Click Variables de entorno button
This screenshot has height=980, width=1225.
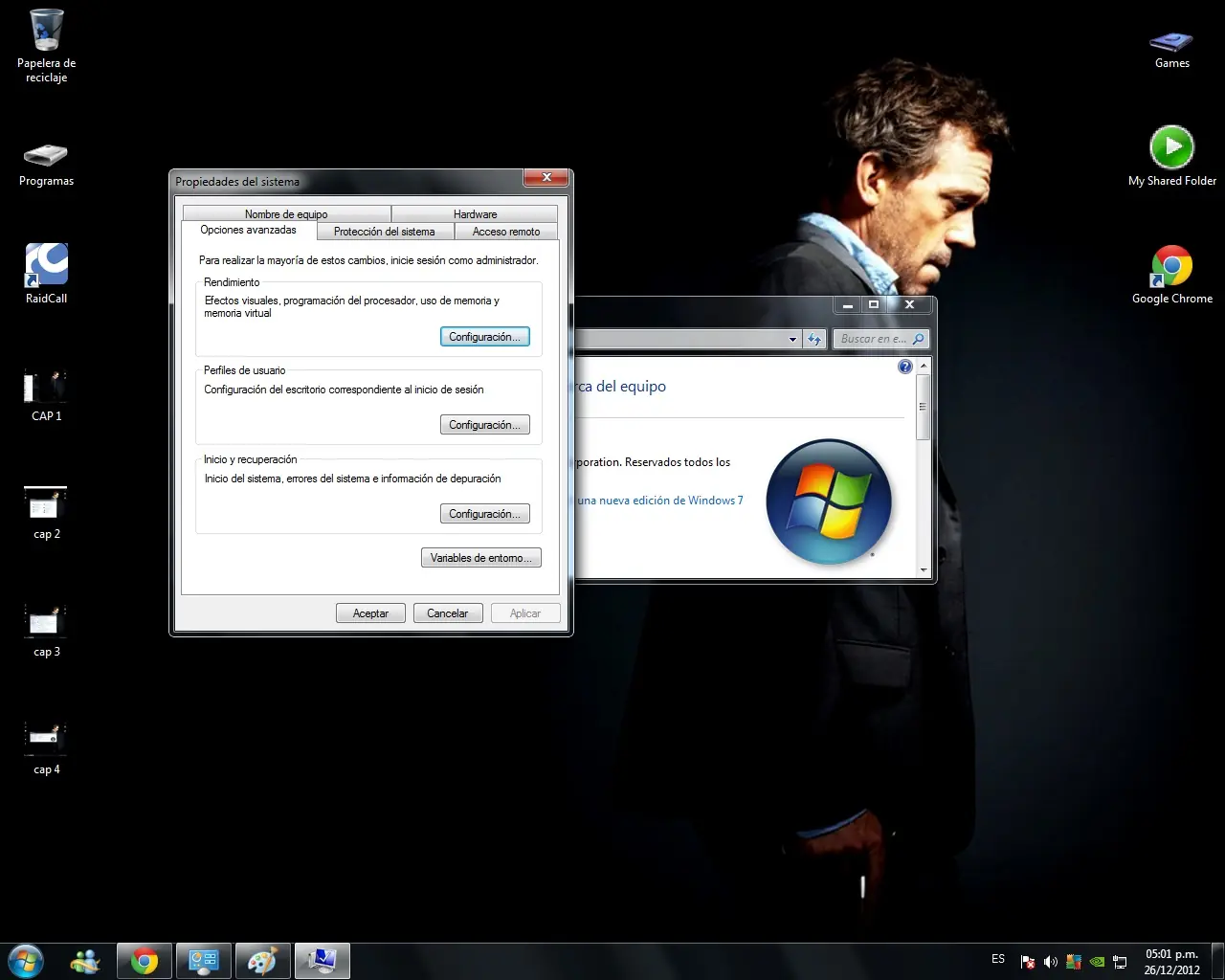coord(480,558)
